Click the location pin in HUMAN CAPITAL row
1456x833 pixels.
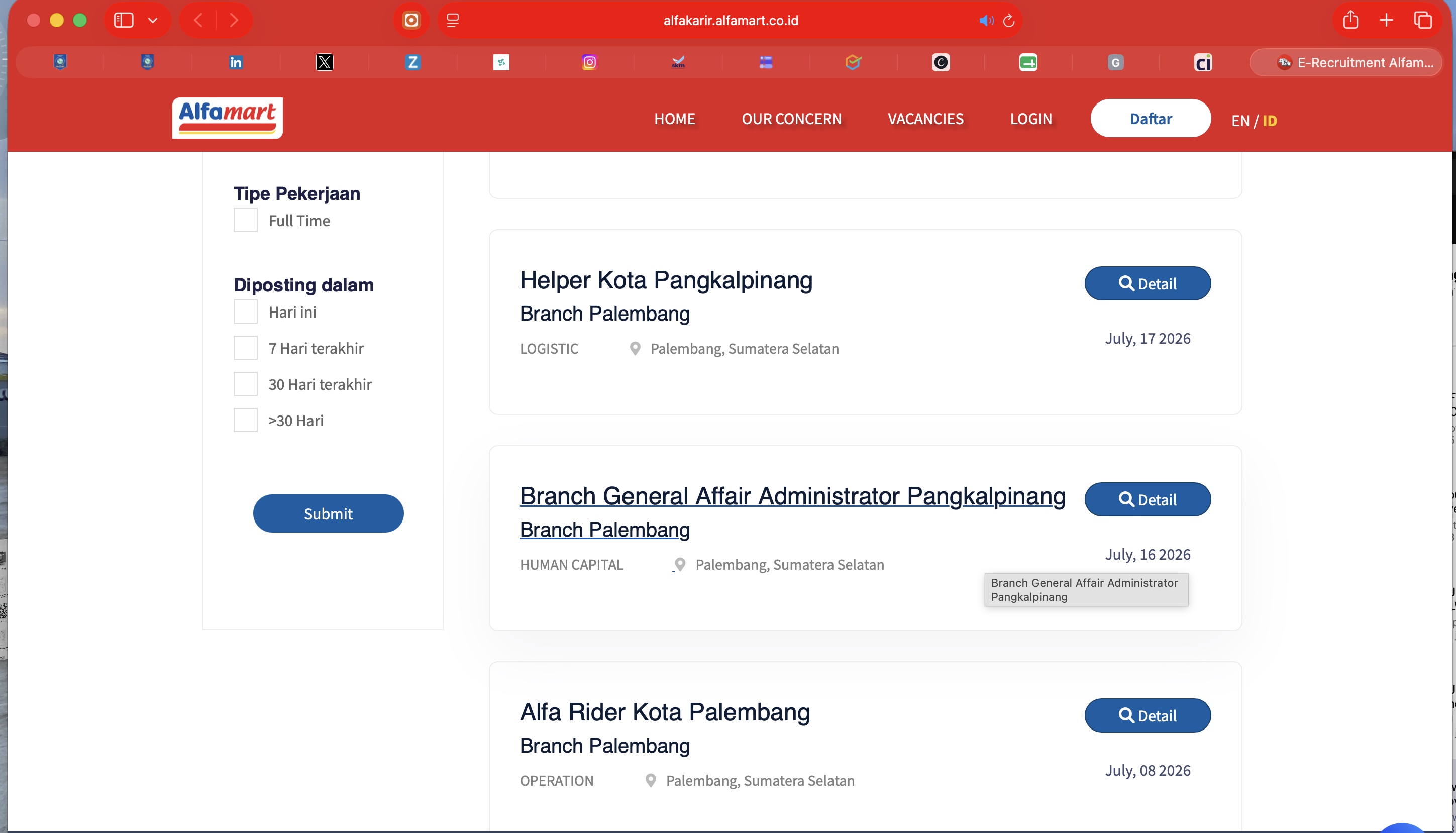pos(680,565)
